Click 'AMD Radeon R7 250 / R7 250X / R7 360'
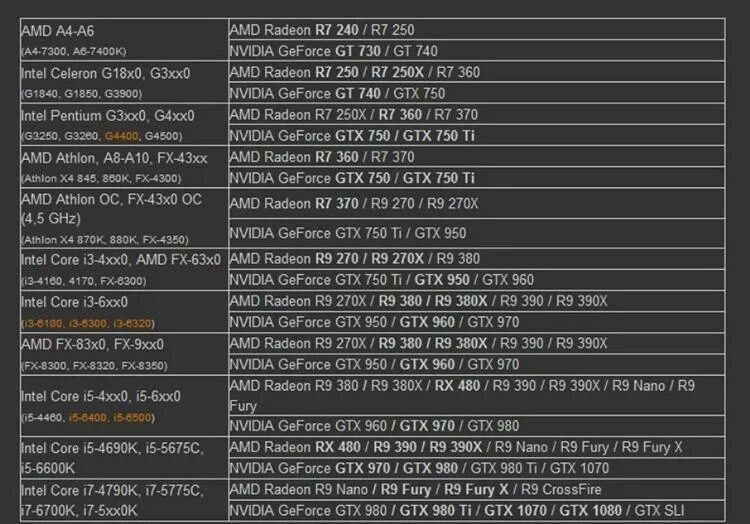 click(477, 72)
